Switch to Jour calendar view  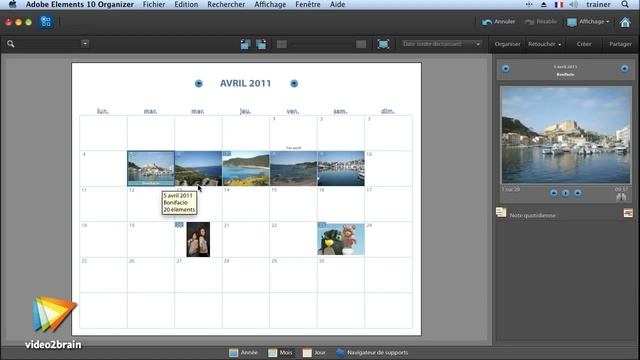(x=314, y=353)
